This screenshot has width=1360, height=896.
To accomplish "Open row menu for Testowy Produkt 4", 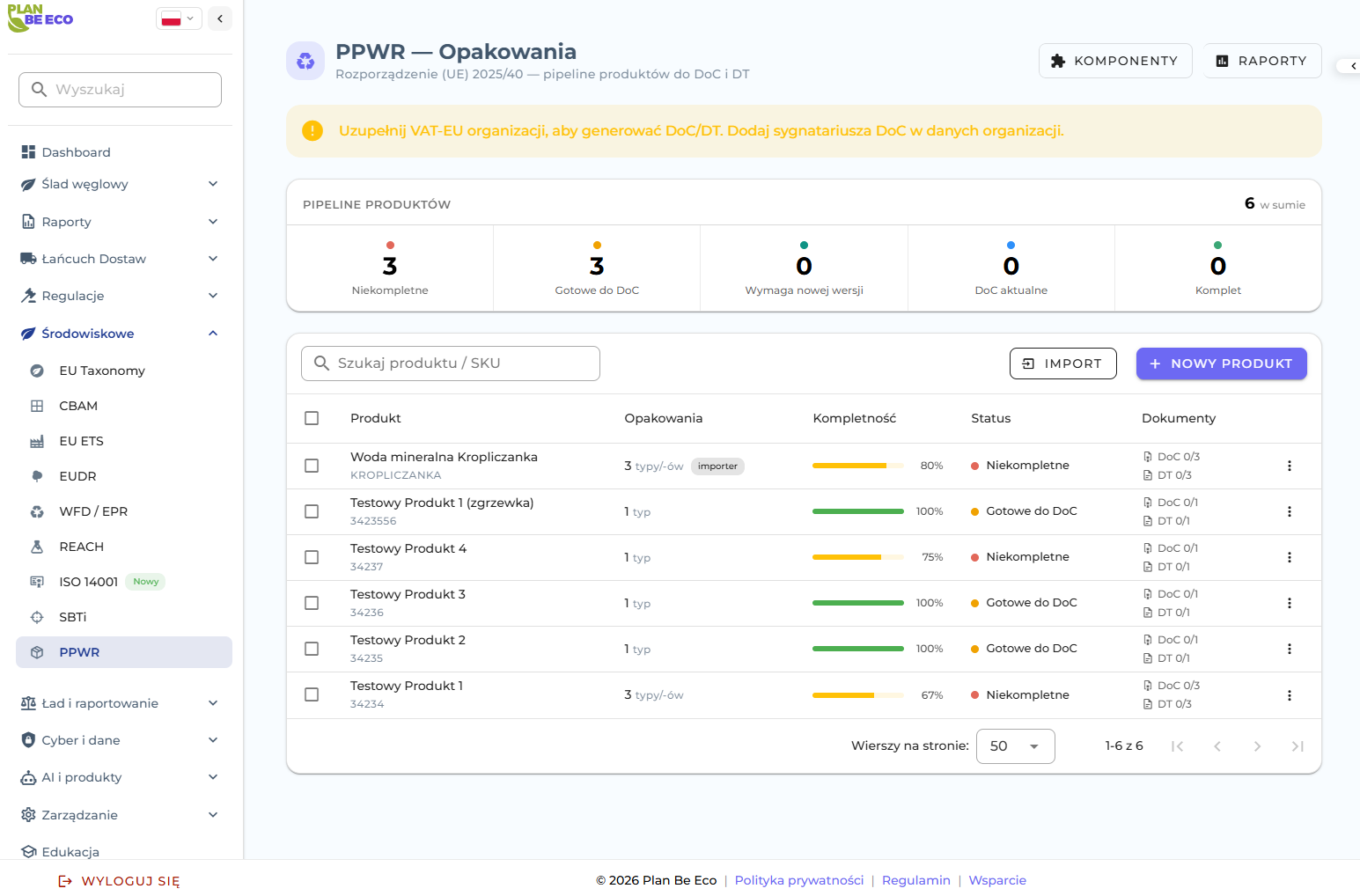I will tap(1290, 557).
